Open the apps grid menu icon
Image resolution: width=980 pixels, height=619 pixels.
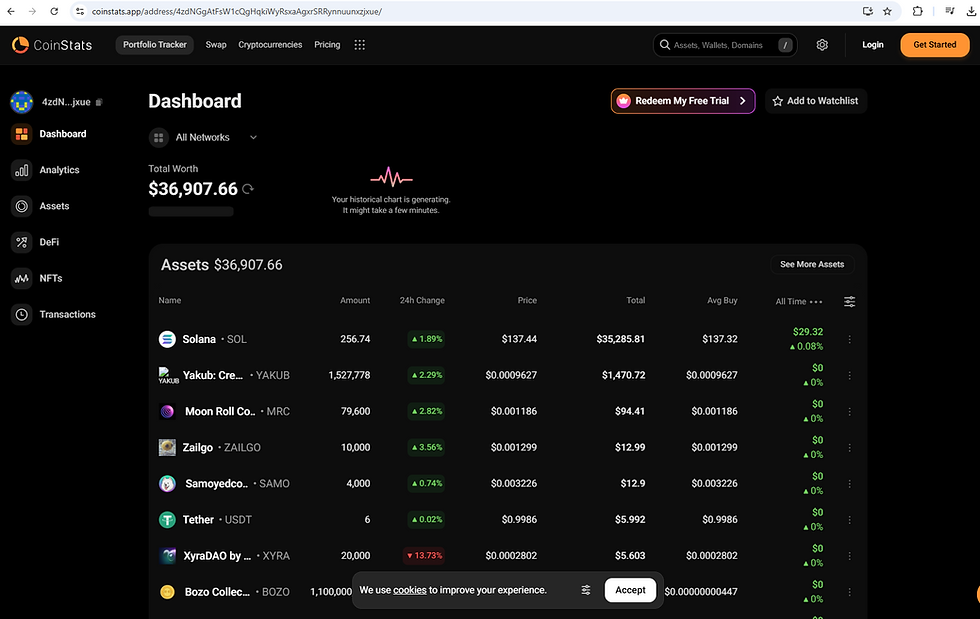359,45
